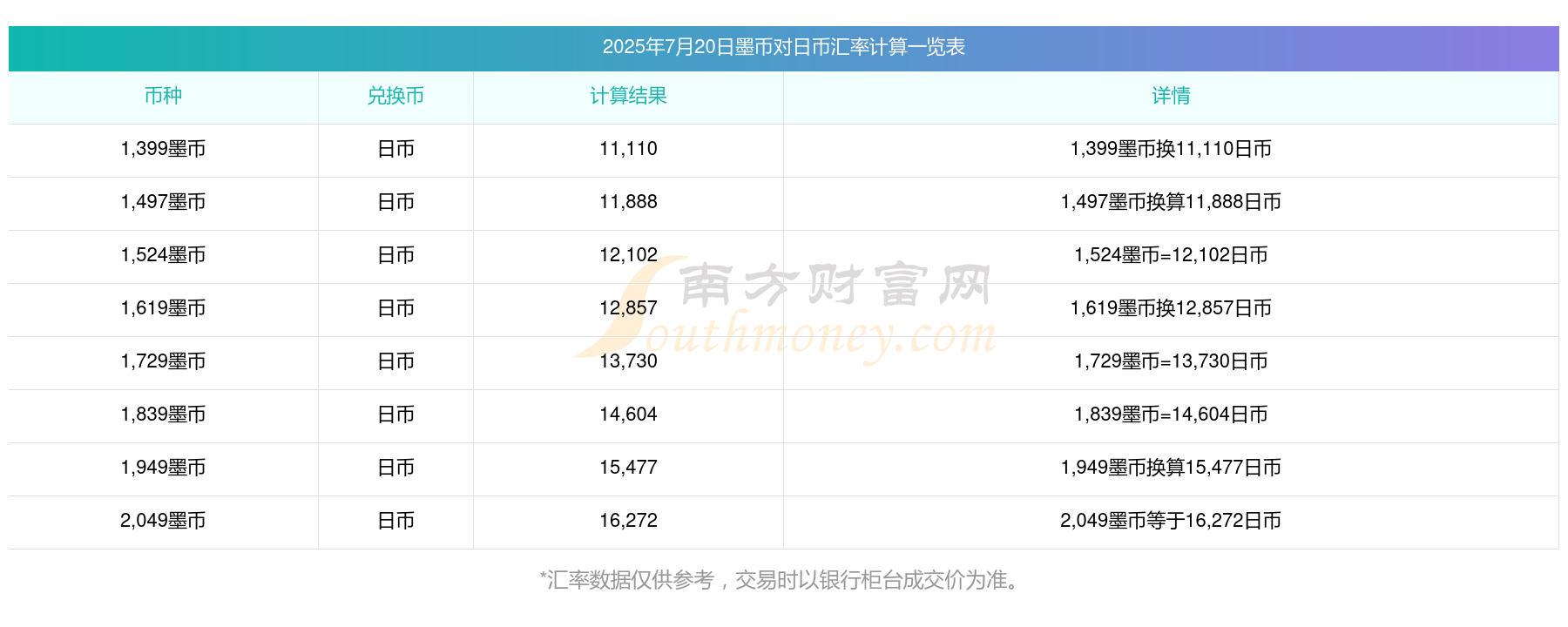Click detail text 1,949墨币换算15,477日币
The width and height of the screenshot is (1568, 627).
tap(1171, 468)
